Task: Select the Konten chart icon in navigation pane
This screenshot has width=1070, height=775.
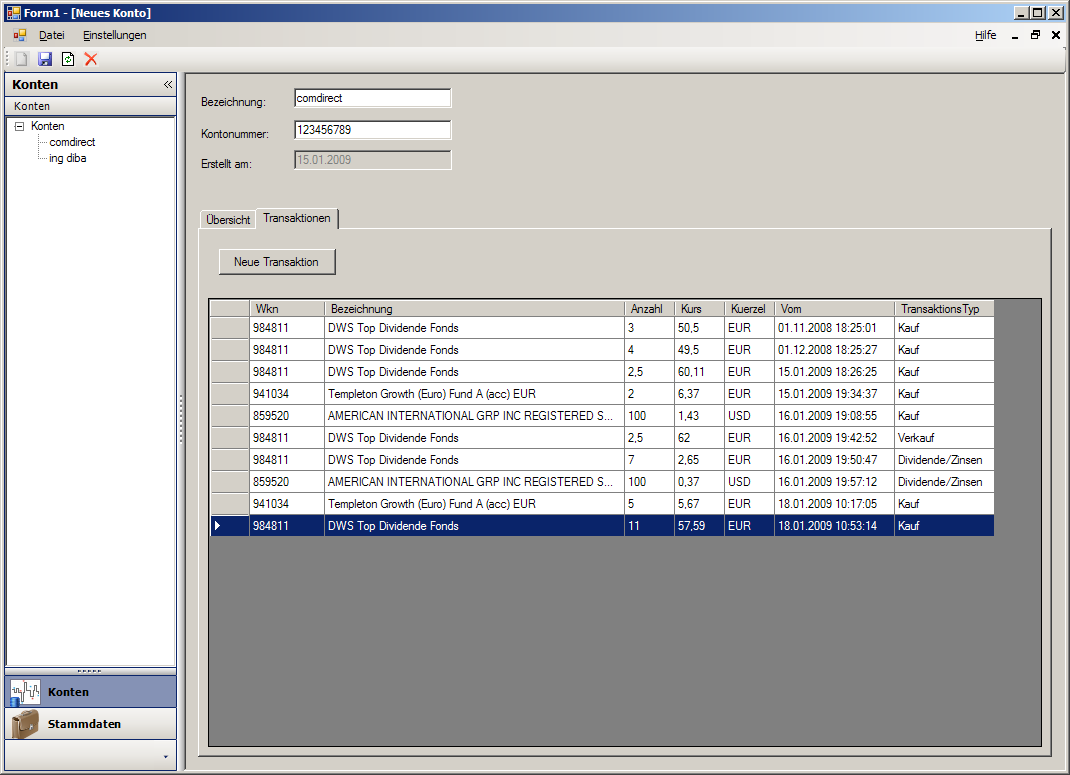Action: 25,692
